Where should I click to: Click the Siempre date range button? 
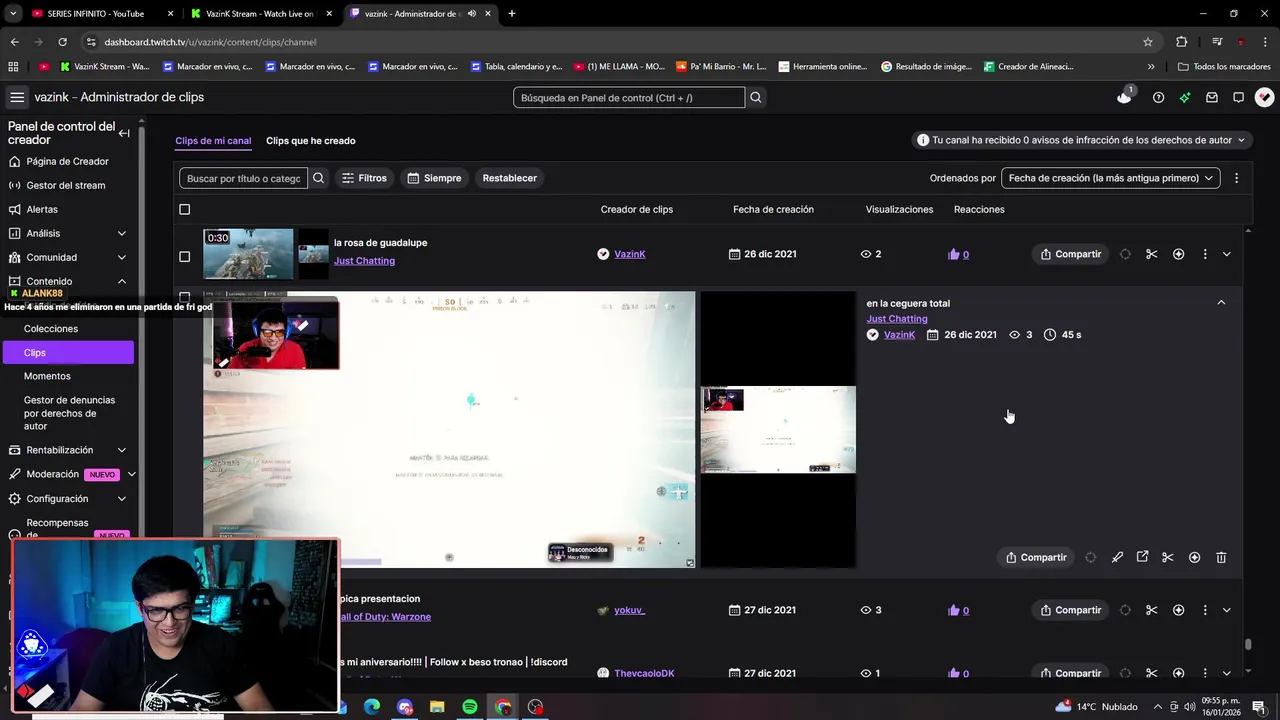click(x=434, y=178)
